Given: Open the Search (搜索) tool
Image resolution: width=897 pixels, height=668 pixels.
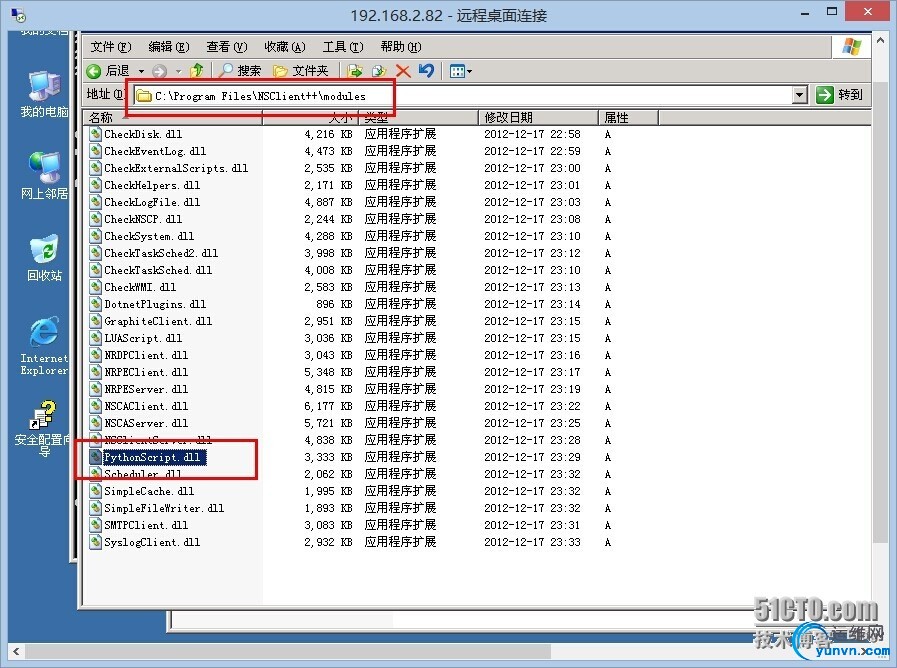Looking at the screenshot, I should coord(240,70).
